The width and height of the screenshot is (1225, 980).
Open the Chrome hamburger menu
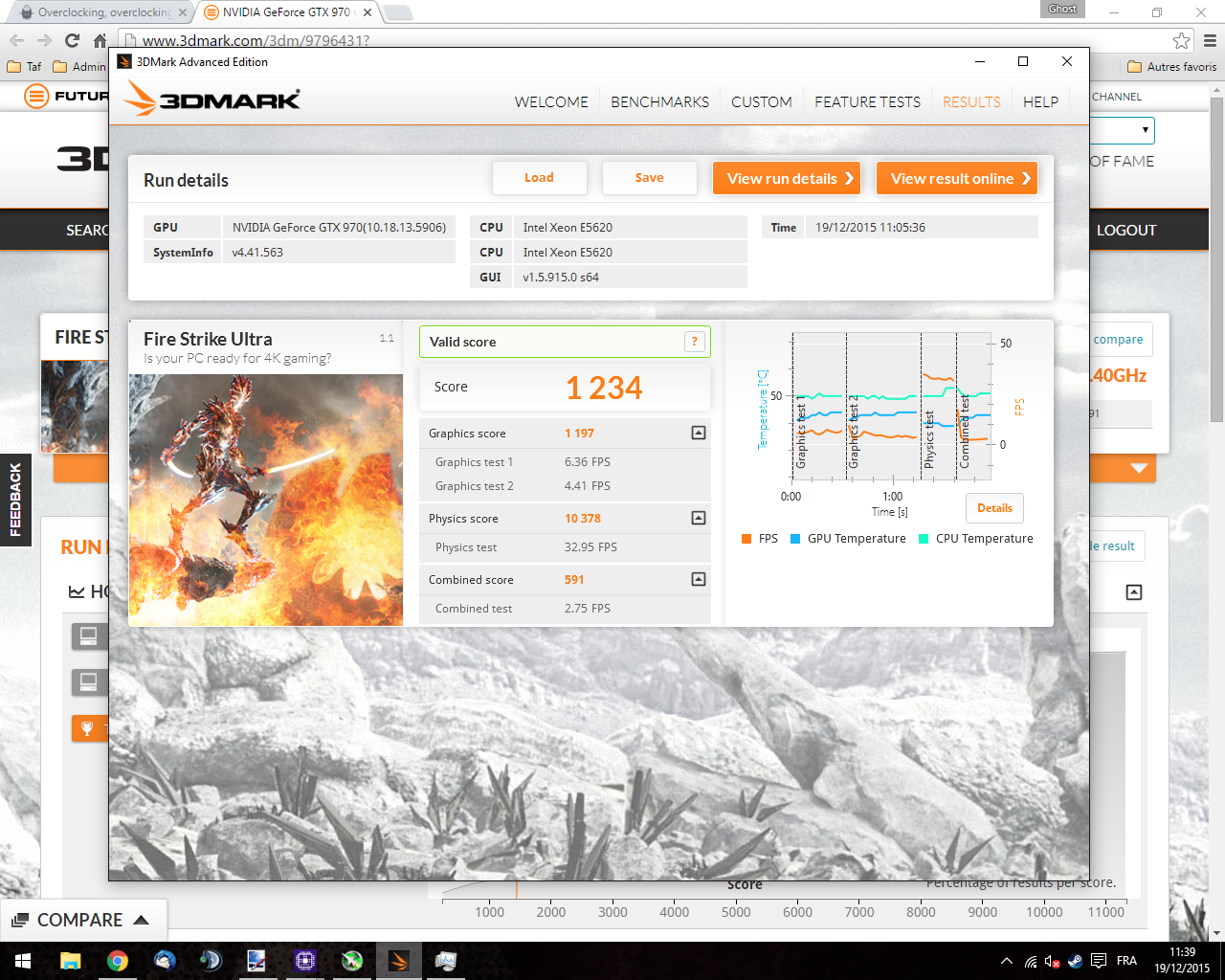[x=1210, y=40]
